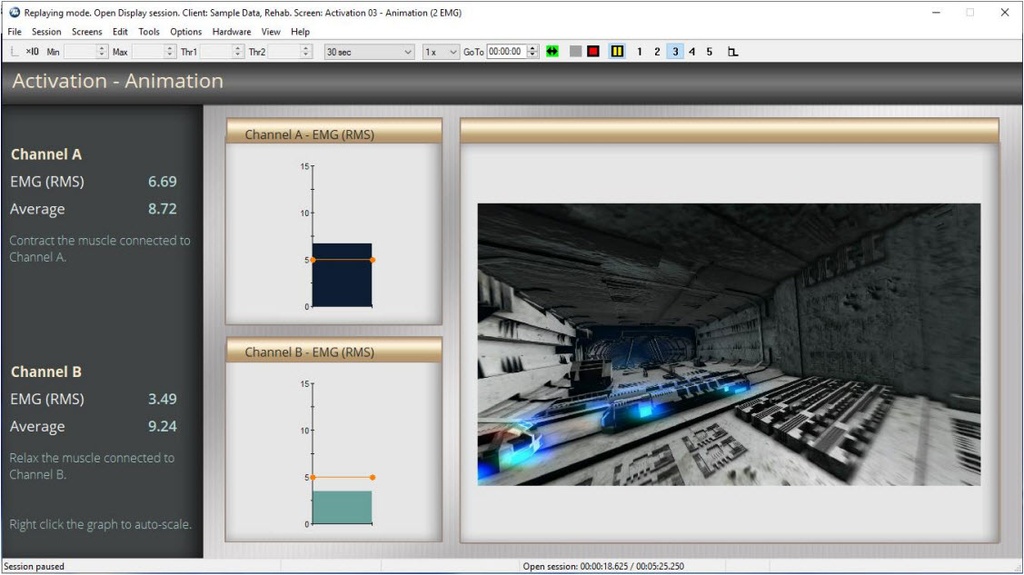The width and height of the screenshot is (1024, 575).
Task: Click the Max value input field
Action: (148, 52)
